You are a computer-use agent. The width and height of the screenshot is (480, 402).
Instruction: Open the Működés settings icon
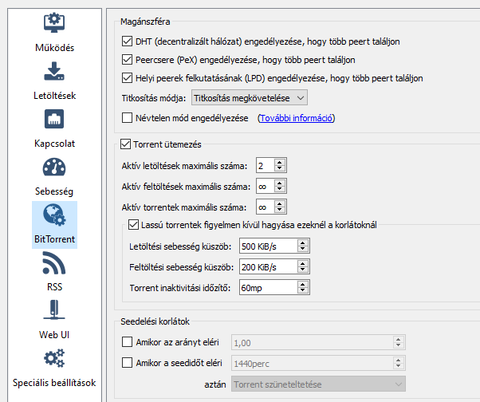pyautogui.click(x=54, y=23)
